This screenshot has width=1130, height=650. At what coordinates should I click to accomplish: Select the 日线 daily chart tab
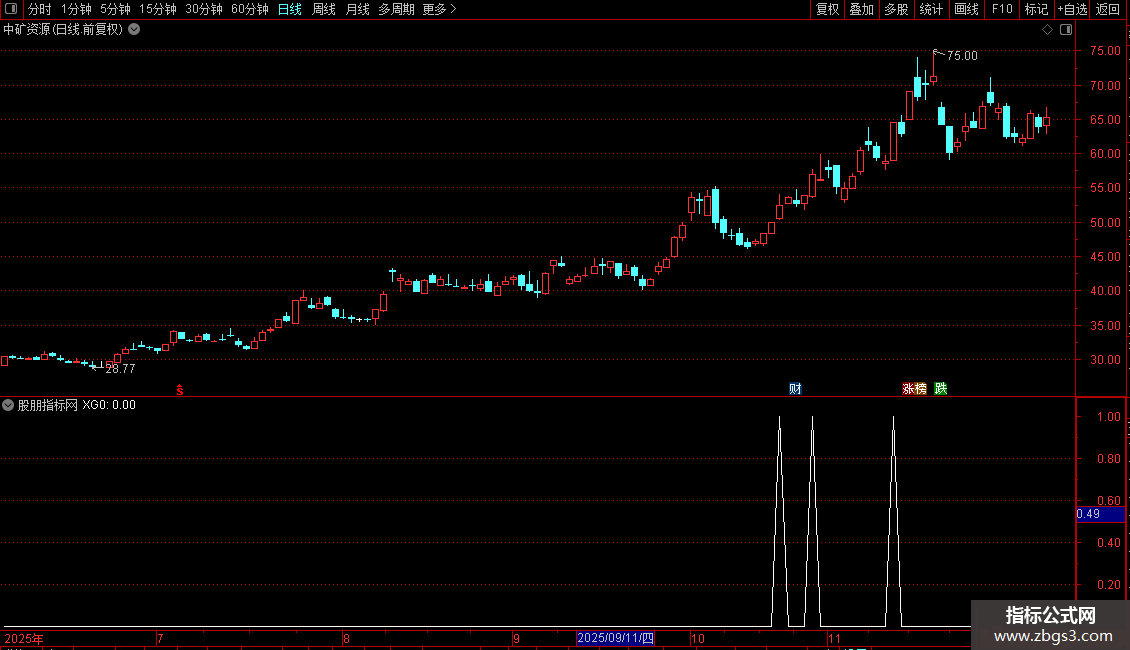290,9
